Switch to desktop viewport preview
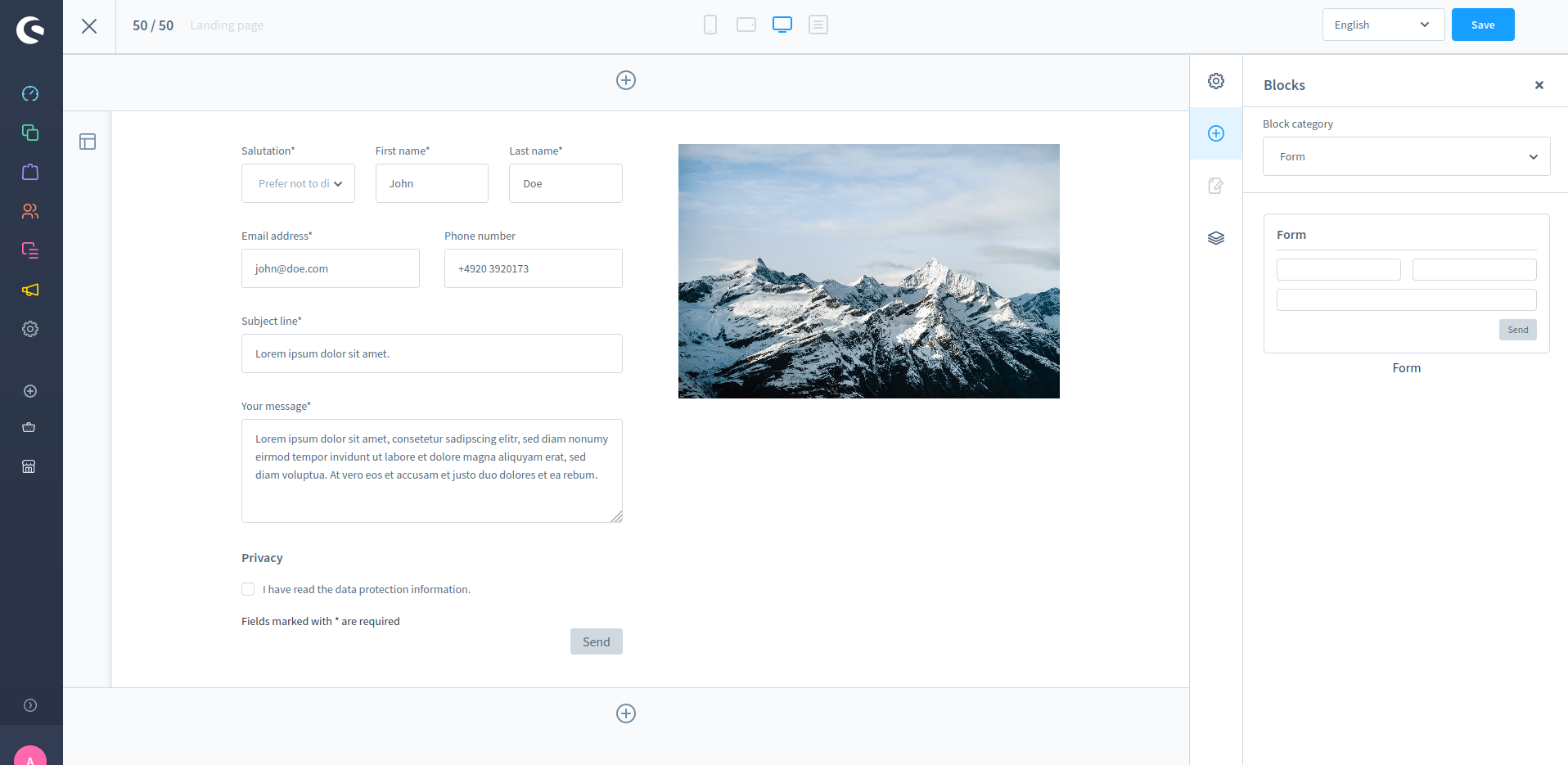Image resolution: width=1568 pixels, height=765 pixels. (x=782, y=25)
